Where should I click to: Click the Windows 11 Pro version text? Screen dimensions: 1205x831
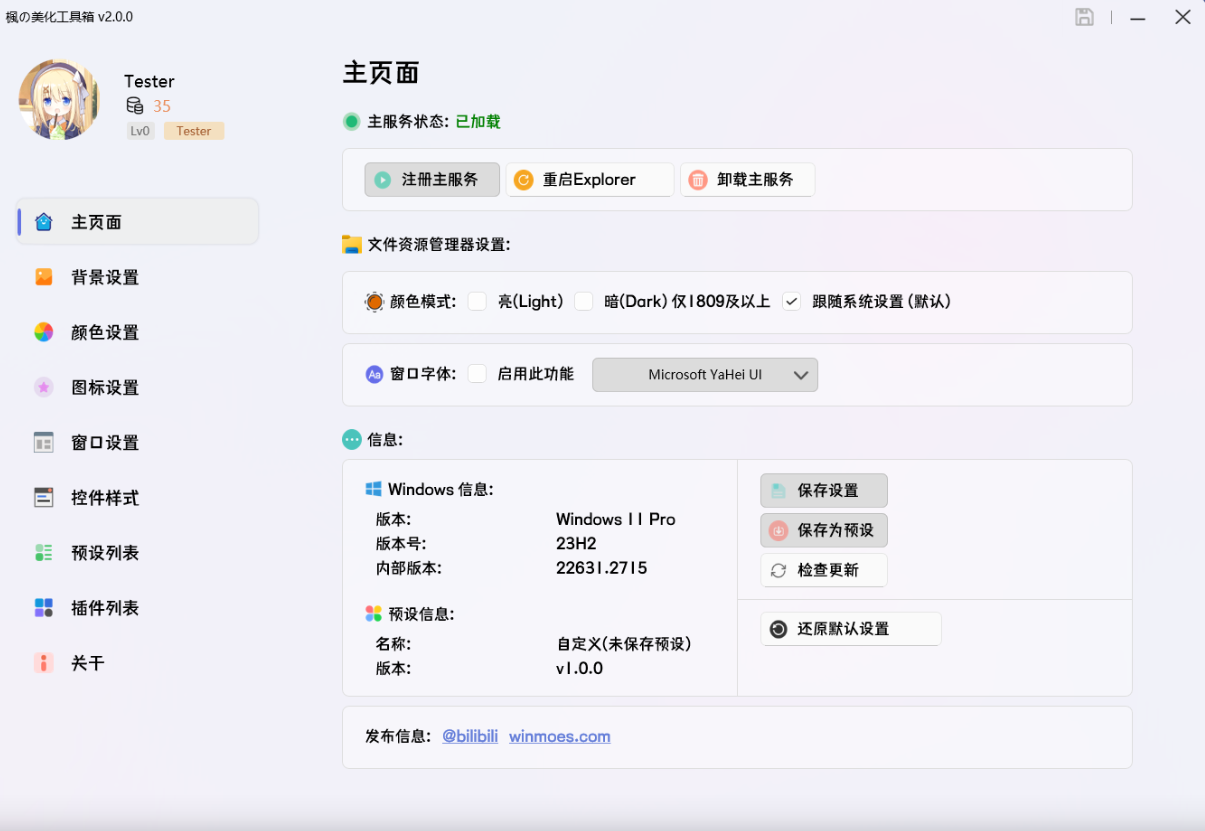616,519
